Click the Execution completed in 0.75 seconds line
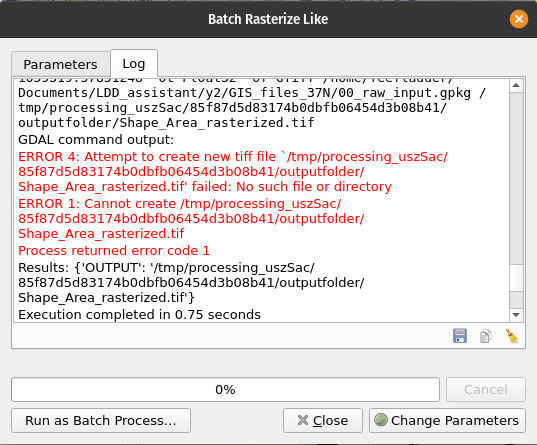The image size is (537, 445). pos(139,314)
